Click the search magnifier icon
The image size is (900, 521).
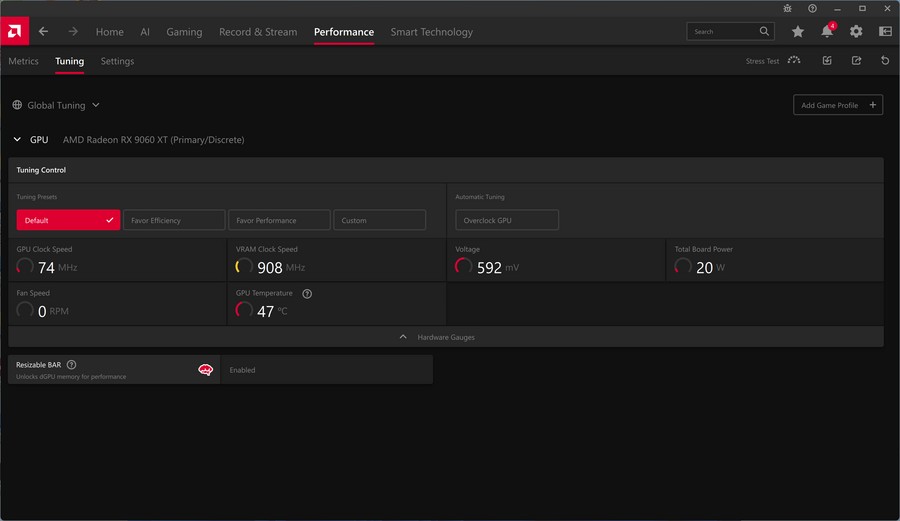pos(764,31)
